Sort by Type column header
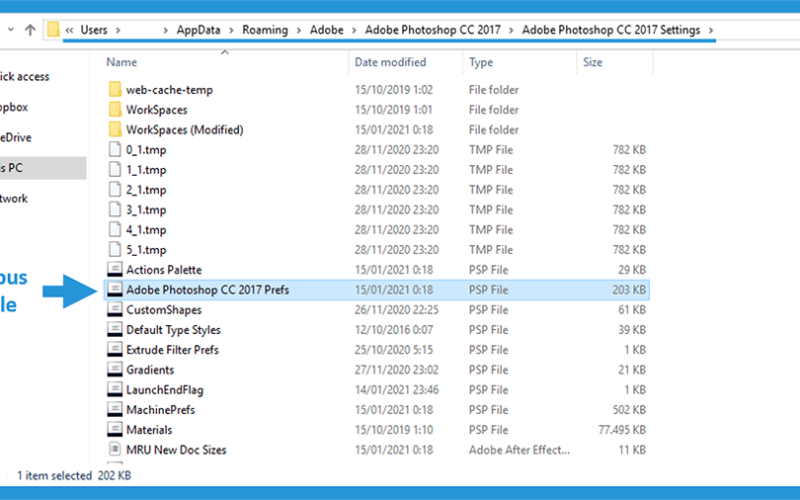 481,62
